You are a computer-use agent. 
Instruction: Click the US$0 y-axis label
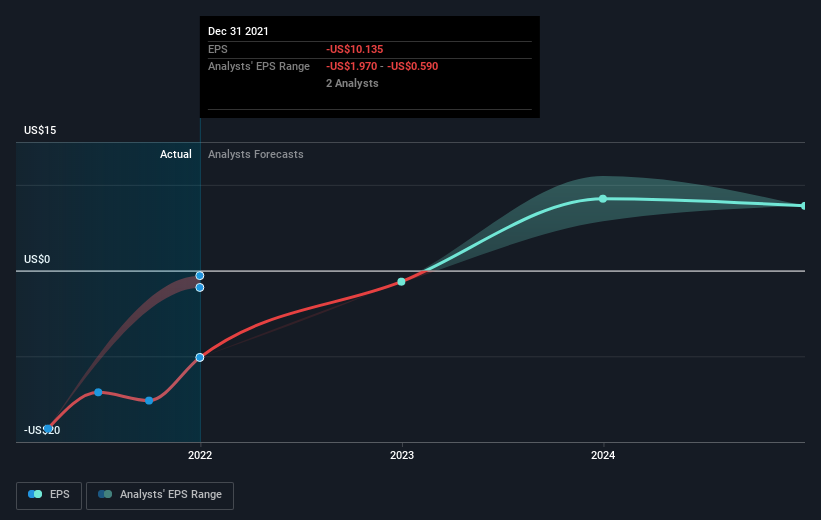[37, 259]
